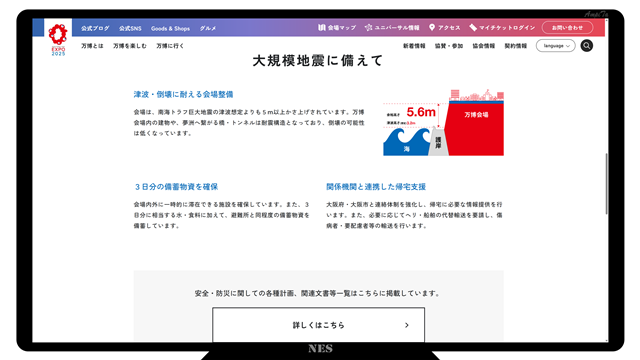The height and width of the screenshot is (360, 640).
Task: Open グルメ link
Action: [x=208, y=28]
